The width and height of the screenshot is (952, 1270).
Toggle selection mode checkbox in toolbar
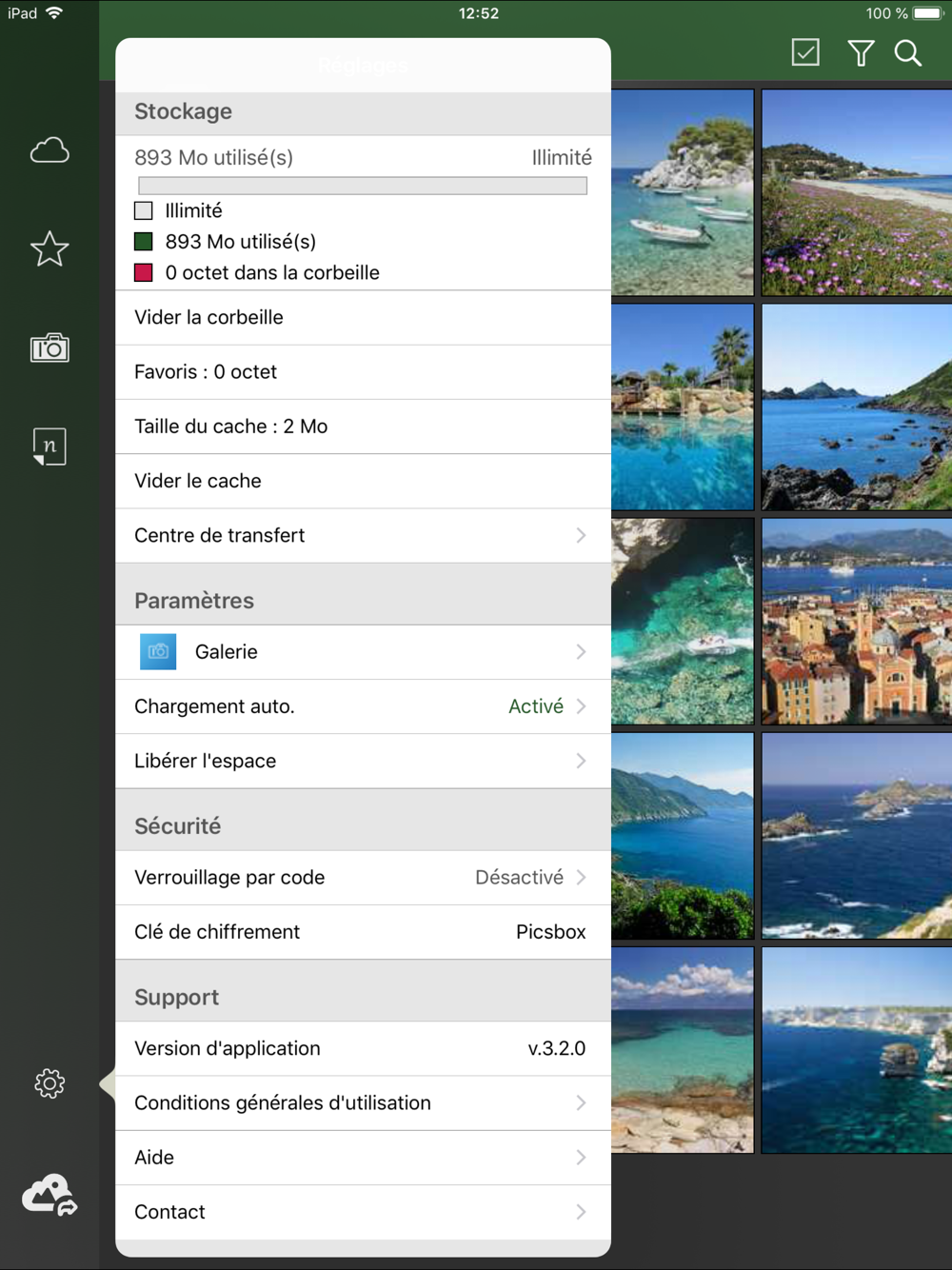805,53
